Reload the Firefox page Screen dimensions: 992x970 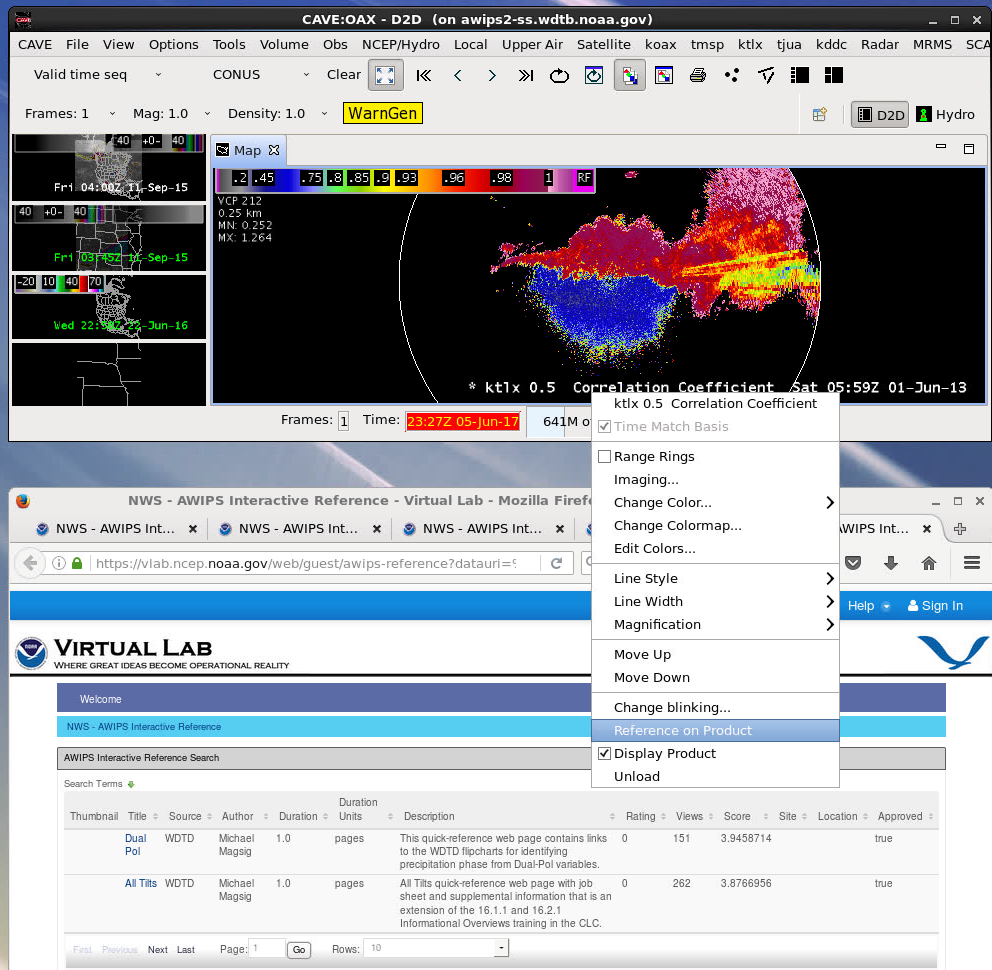coord(556,563)
